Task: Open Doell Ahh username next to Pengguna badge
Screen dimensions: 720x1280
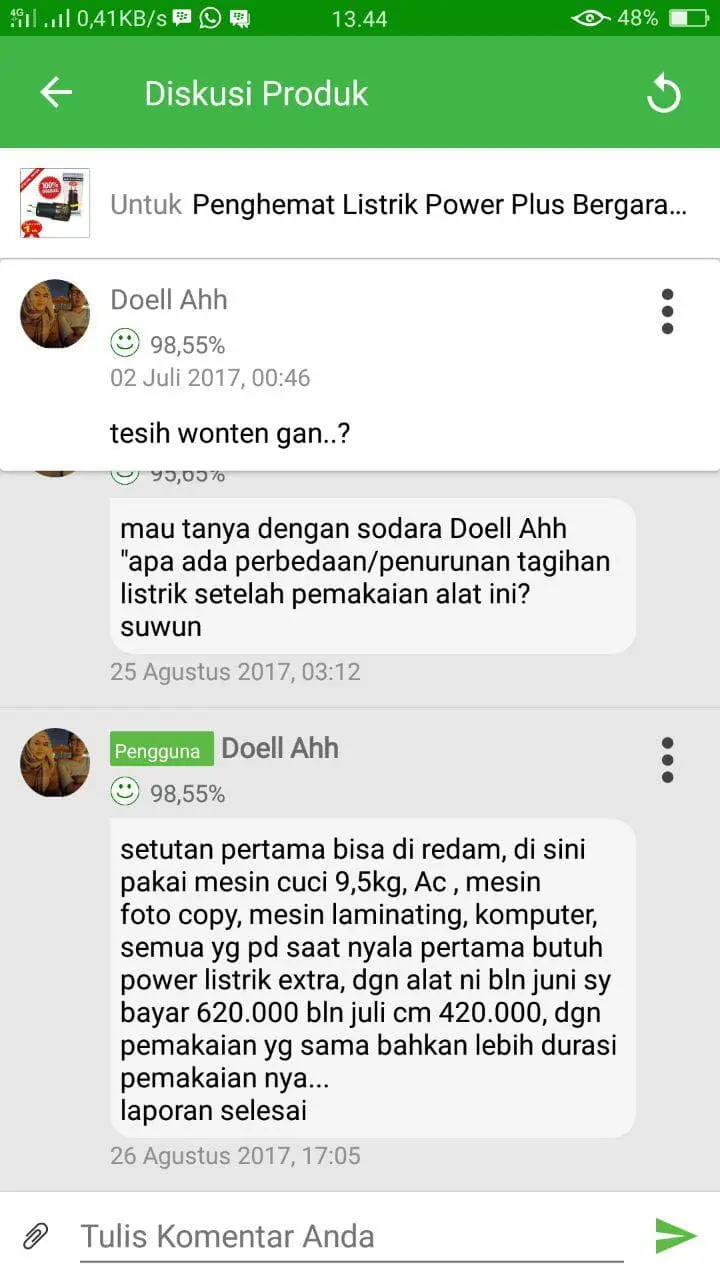Action: [280, 748]
